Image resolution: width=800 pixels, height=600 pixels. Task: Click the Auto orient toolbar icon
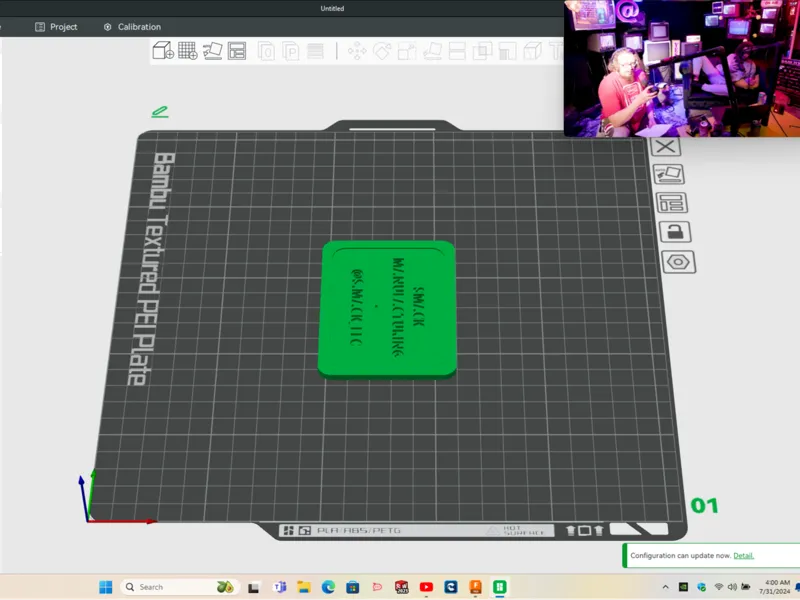(x=212, y=51)
